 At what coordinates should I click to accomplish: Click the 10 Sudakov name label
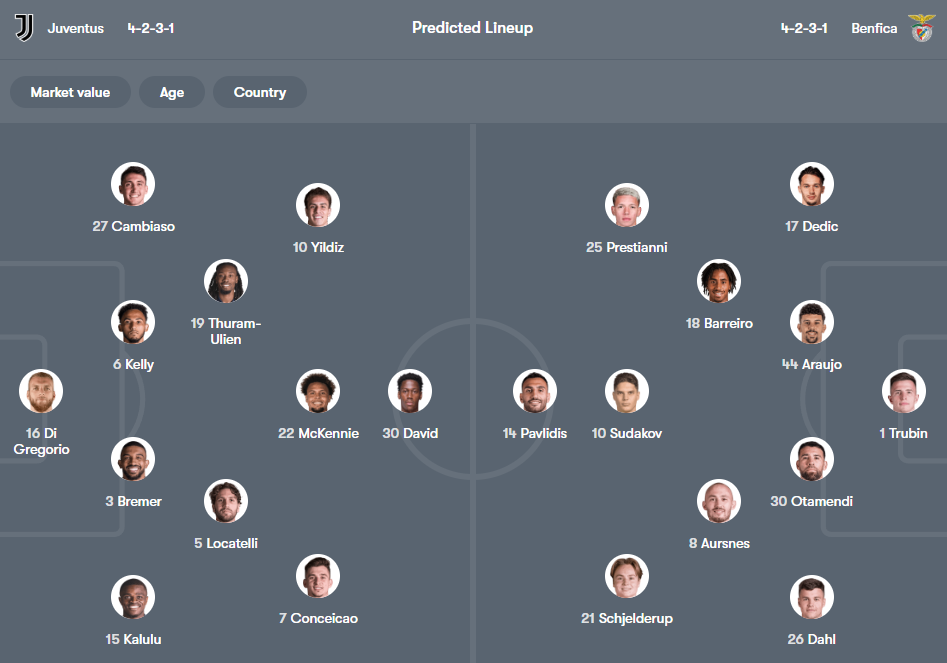coord(627,433)
